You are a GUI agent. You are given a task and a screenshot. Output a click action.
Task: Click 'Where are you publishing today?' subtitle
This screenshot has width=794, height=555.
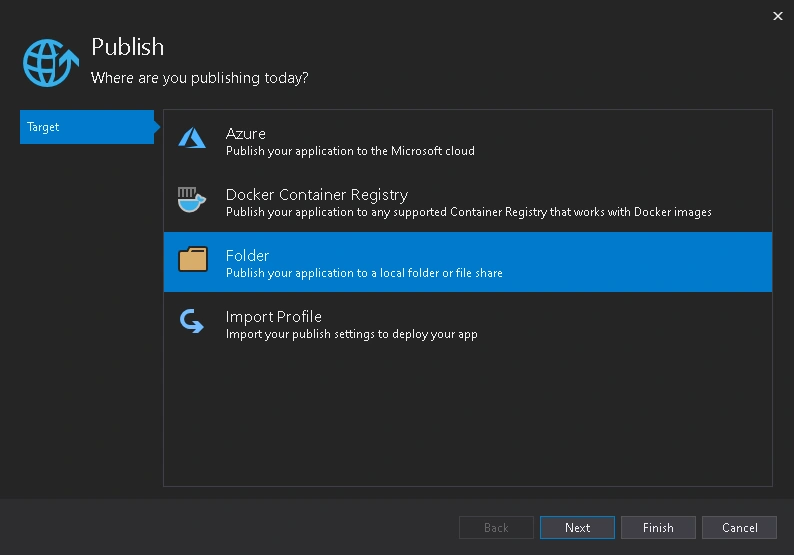[200, 78]
